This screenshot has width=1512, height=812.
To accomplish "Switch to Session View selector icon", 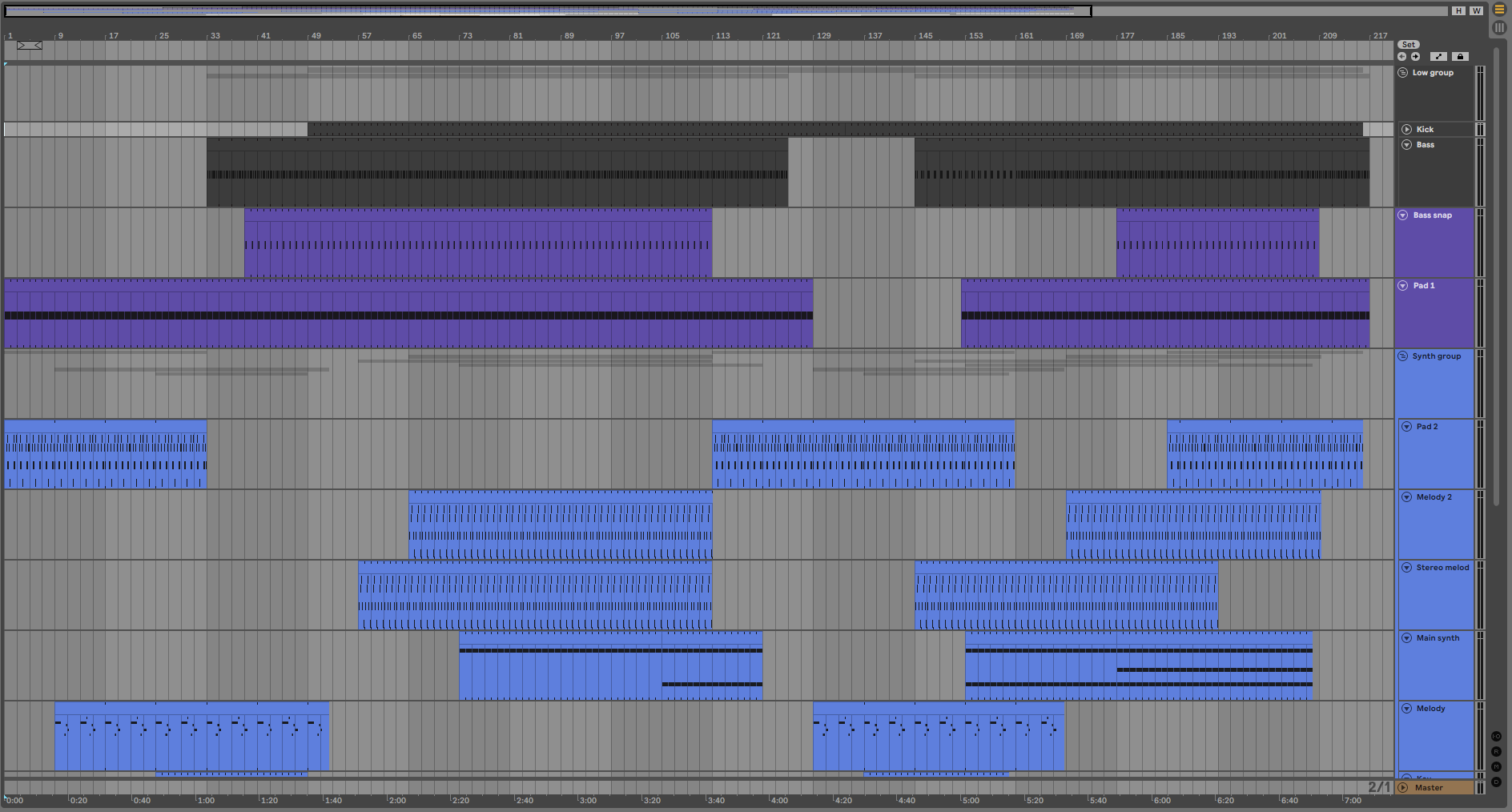I will (1499, 27).
